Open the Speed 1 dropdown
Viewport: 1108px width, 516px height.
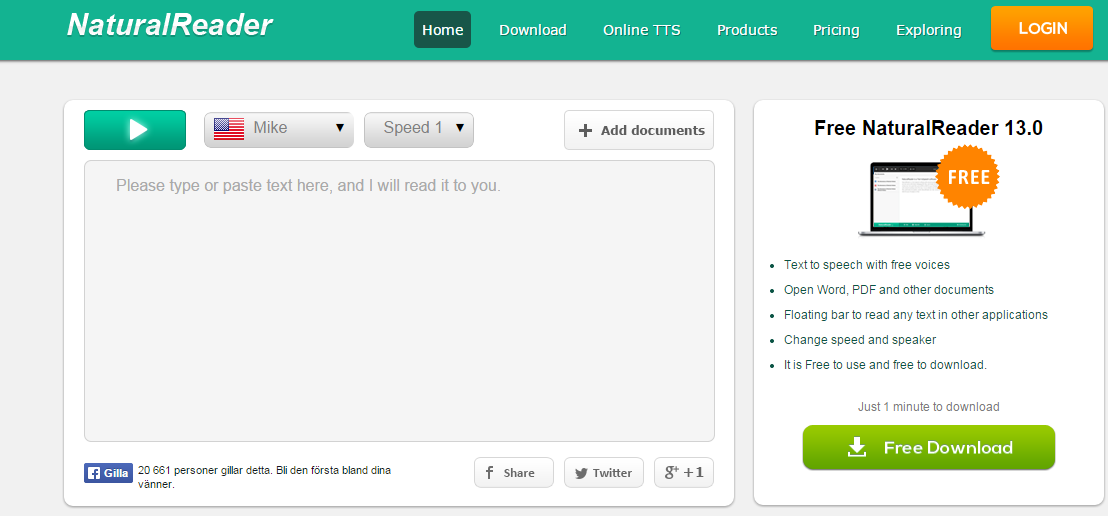pos(418,130)
